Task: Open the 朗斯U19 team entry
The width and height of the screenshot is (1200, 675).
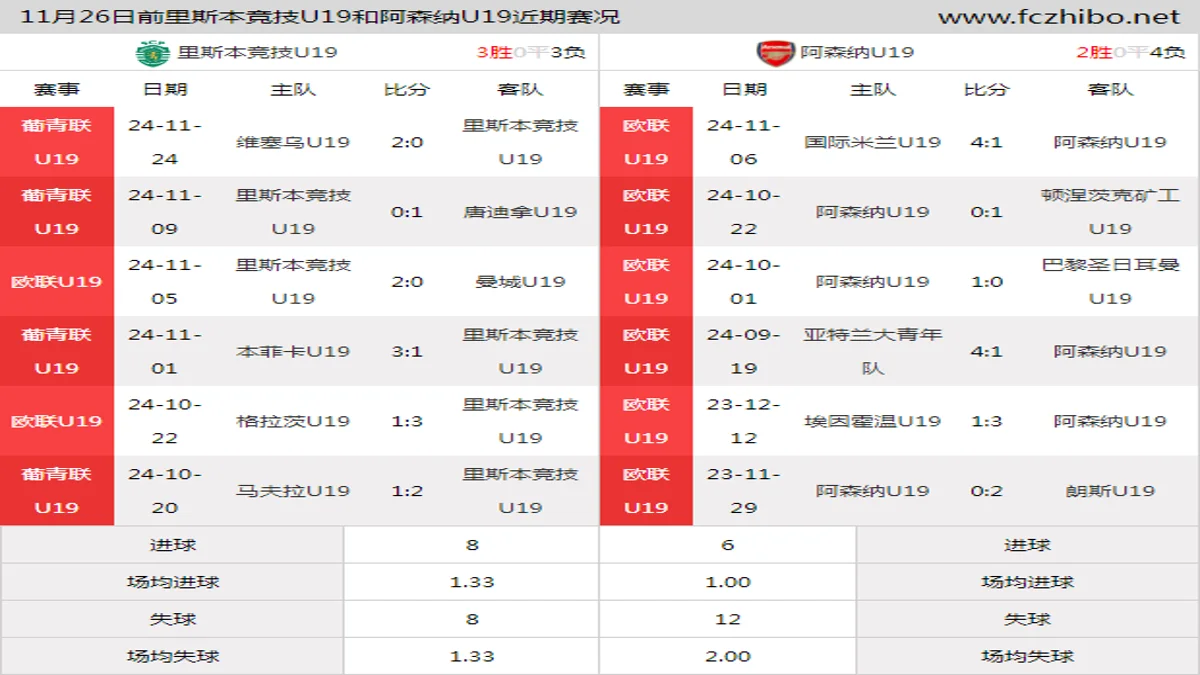Action: 1110,492
